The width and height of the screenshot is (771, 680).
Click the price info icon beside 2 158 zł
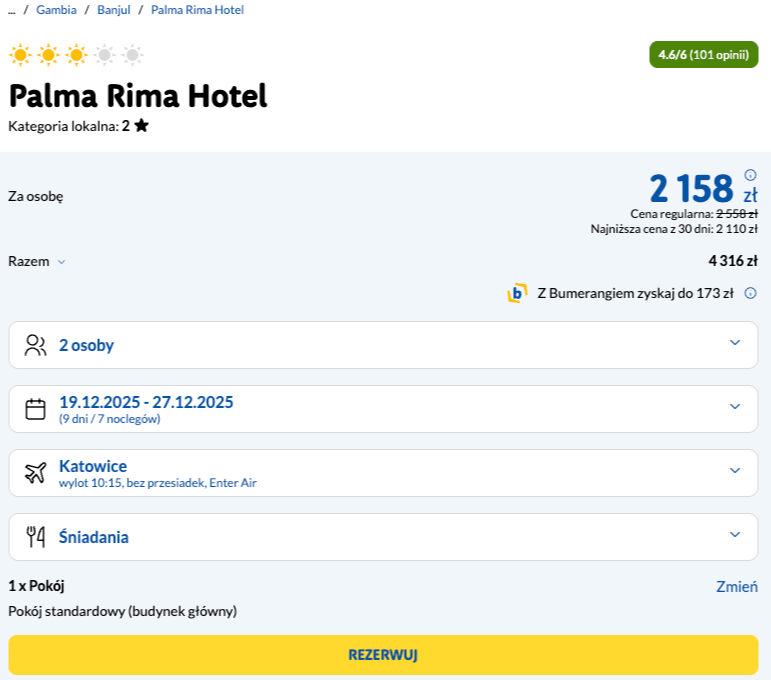point(750,174)
